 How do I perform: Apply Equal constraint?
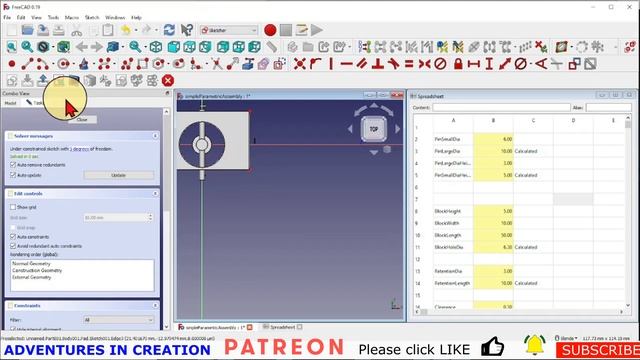409,64
